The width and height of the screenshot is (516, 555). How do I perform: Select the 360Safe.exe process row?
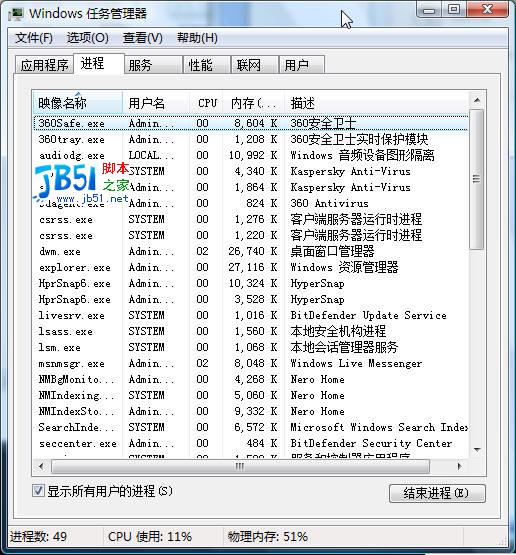click(x=251, y=123)
